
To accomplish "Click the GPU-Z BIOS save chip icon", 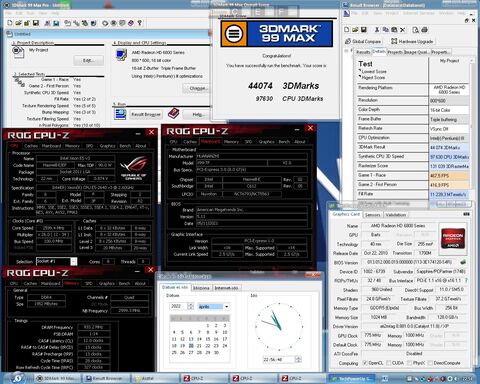I will (x=463, y=262).
